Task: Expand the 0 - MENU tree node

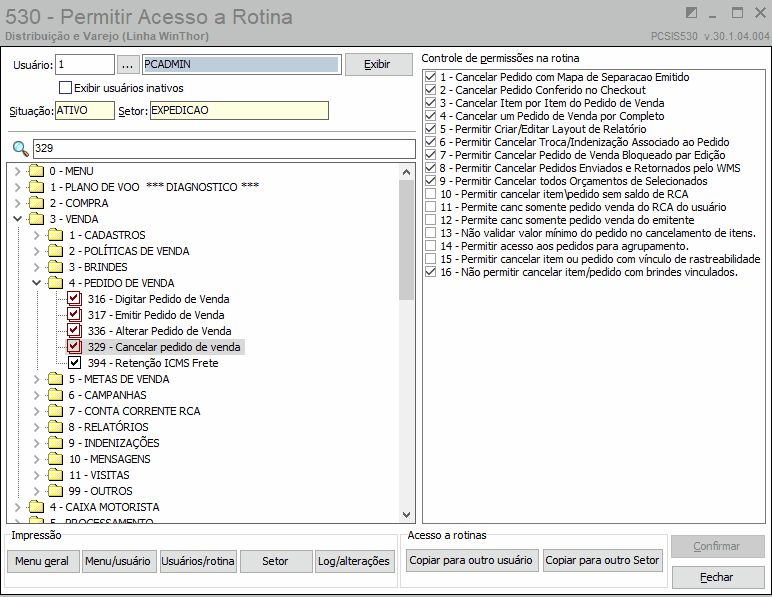Action: [x=18, y=171]
